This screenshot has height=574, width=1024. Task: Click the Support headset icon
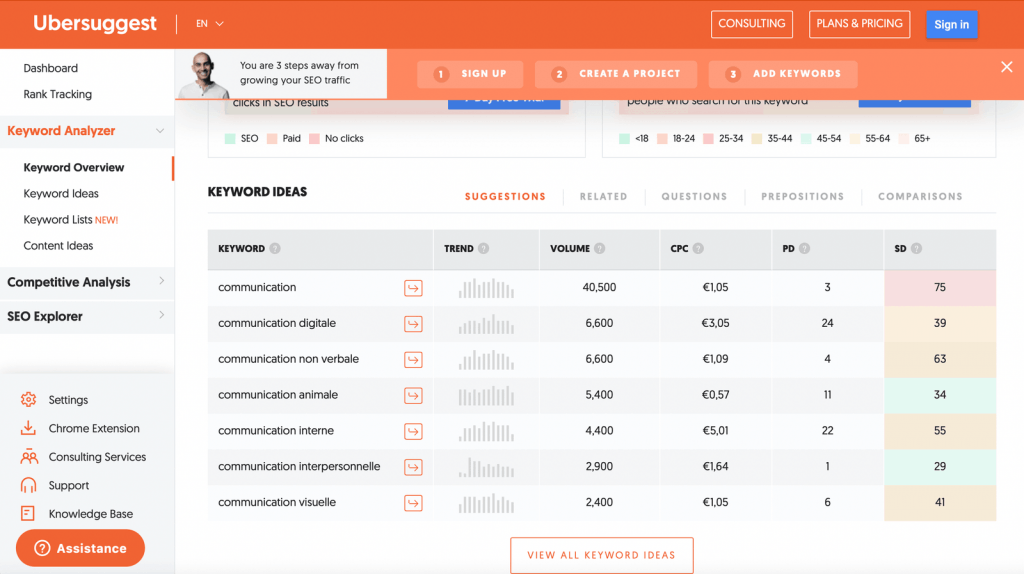(28, 485)
